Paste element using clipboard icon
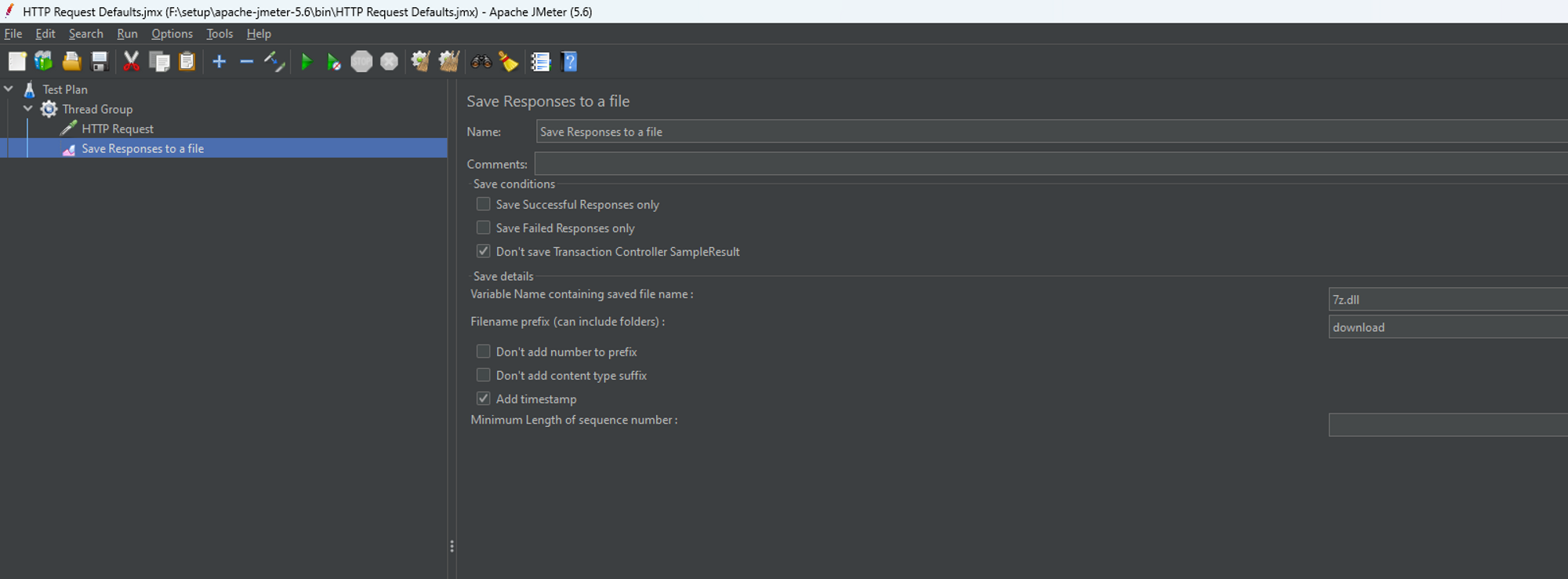This screenshot has width=1568, height=579. (187, 61)
